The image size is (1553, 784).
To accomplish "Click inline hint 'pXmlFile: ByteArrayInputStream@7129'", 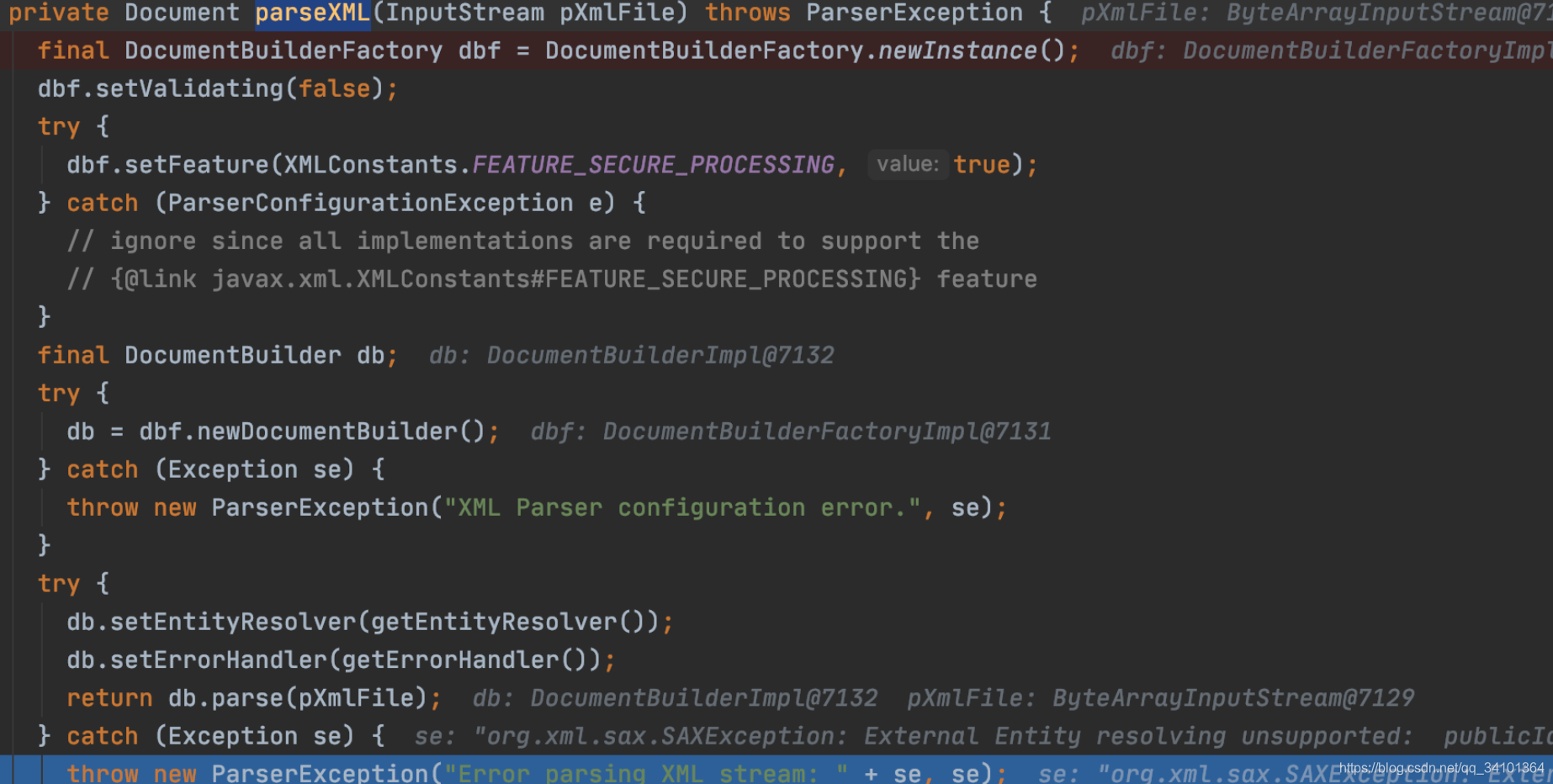I will 1161,698.
